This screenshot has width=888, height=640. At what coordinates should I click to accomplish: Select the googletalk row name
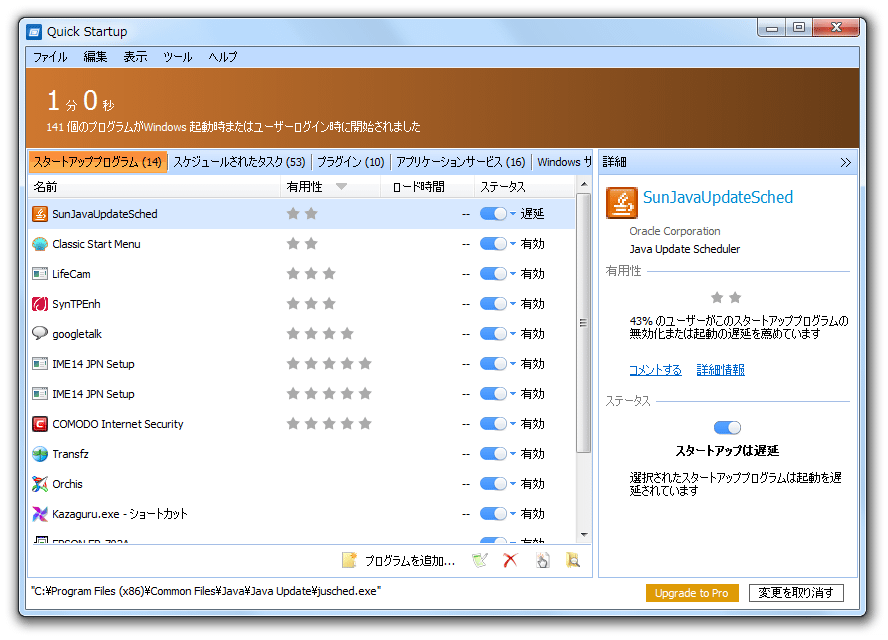[x=77, y=334]
